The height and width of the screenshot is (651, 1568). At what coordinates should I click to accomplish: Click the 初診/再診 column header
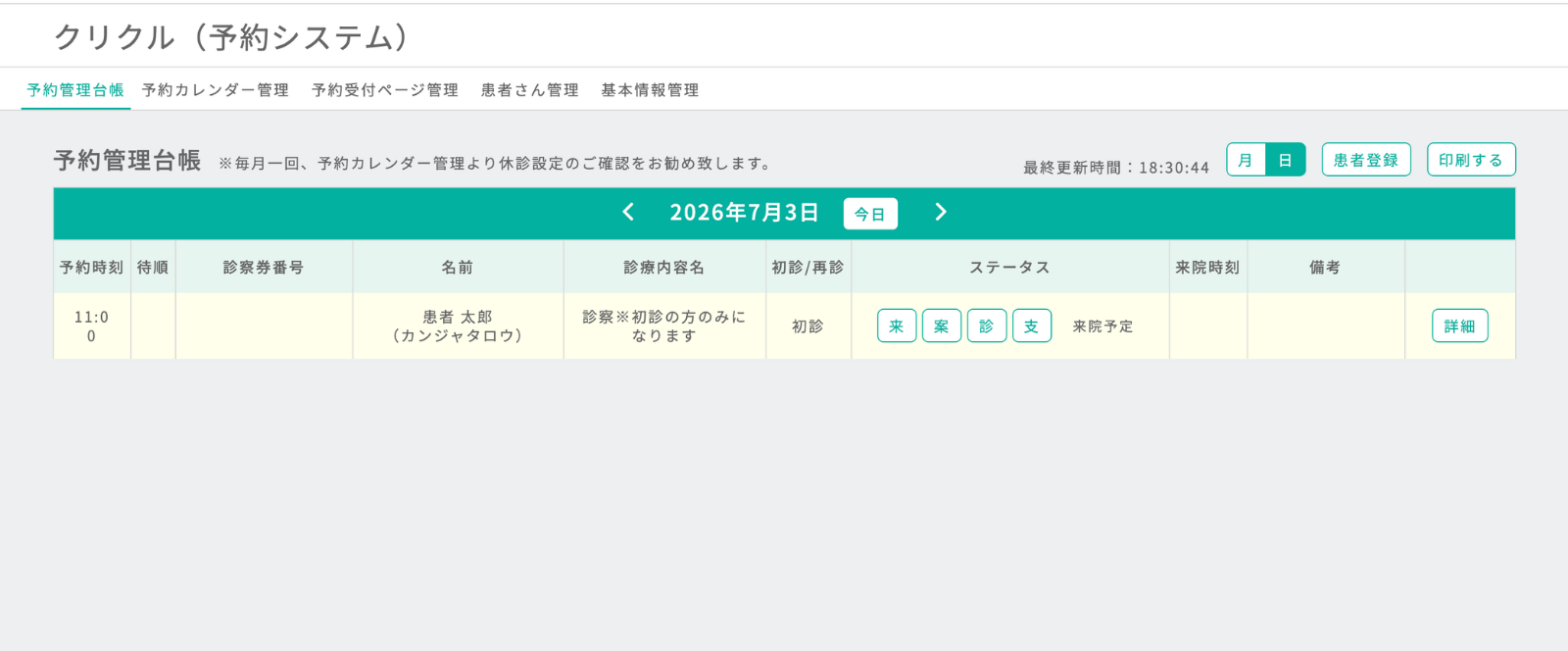808,267
